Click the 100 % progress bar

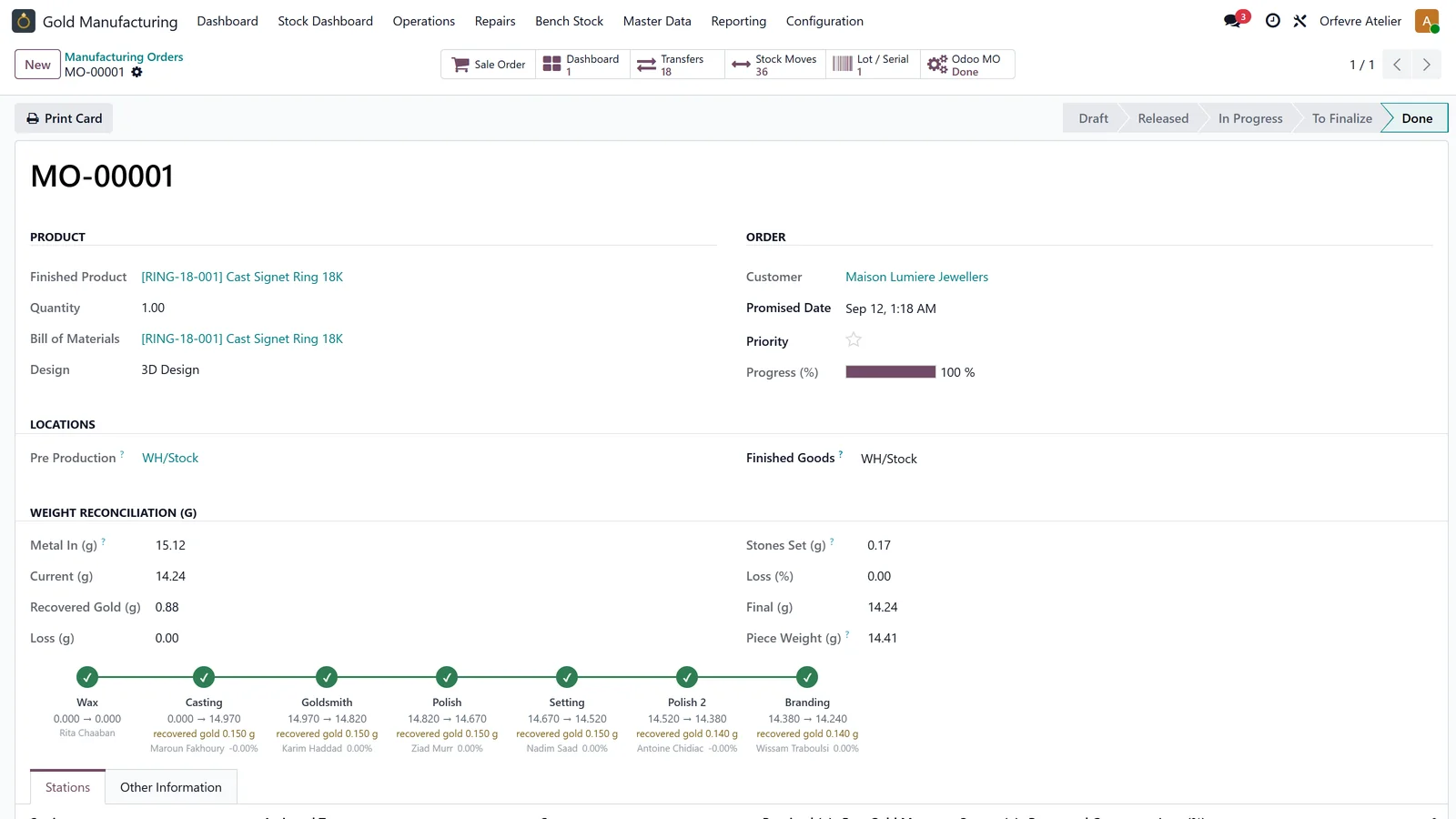point(891,371)
